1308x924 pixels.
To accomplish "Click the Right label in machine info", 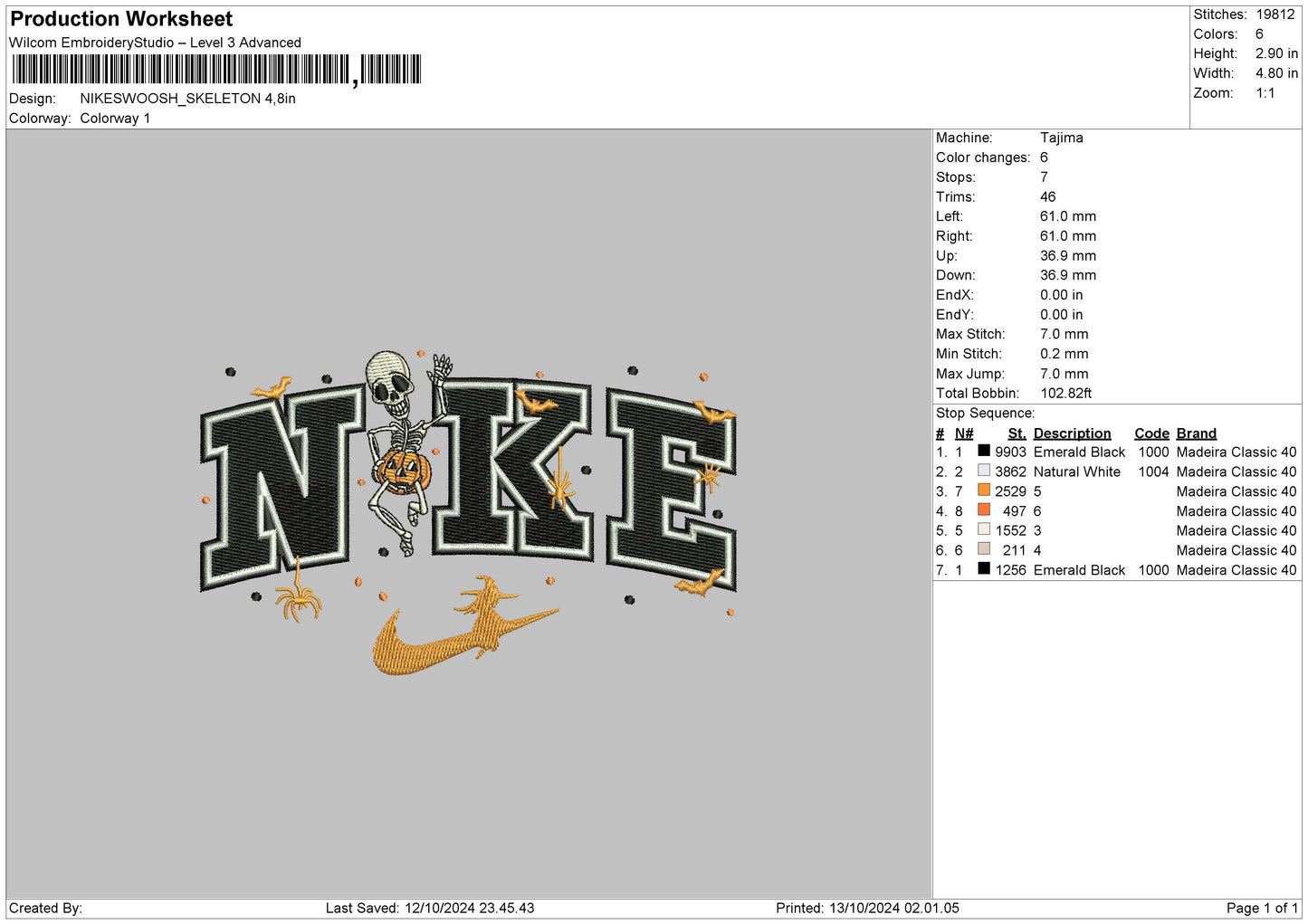I will (x=954, y=236).
